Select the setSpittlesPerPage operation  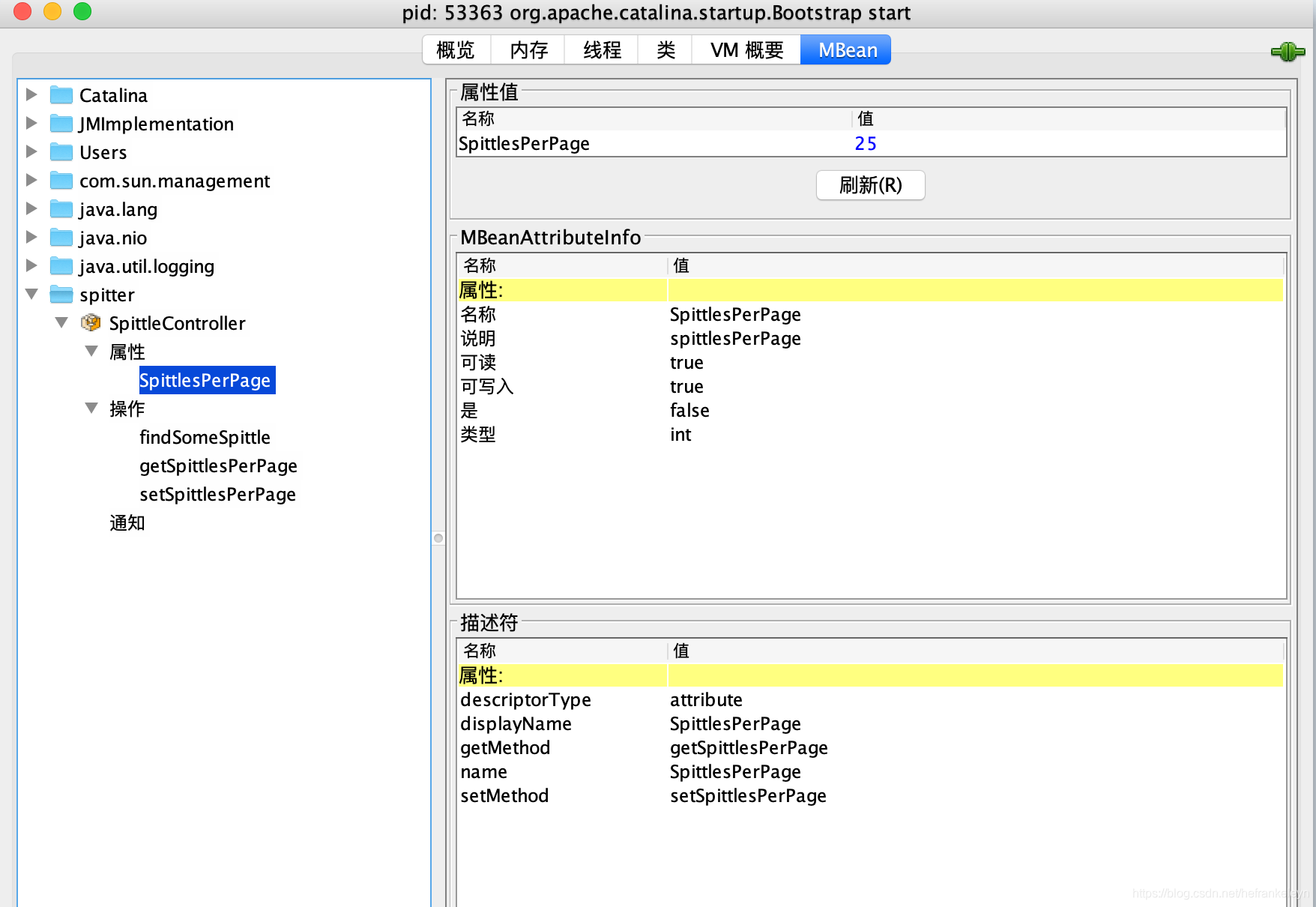(x=217, y=494)
